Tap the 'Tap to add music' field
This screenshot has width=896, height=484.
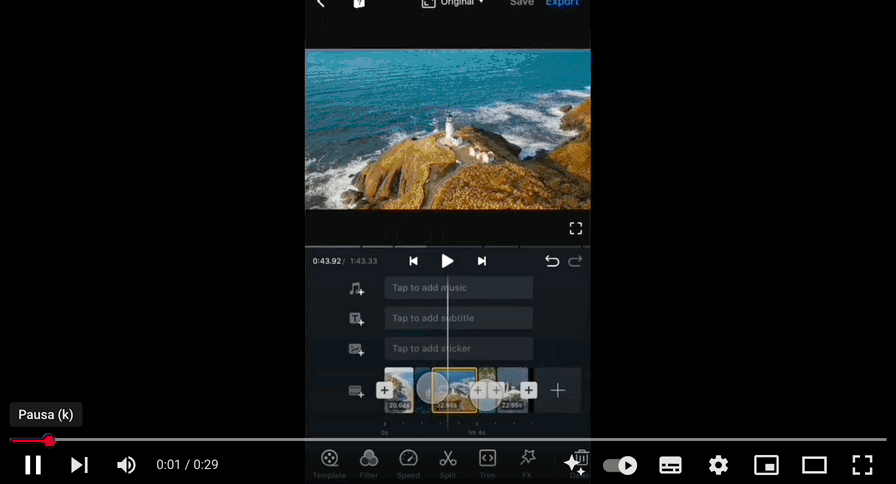(459, 287)
